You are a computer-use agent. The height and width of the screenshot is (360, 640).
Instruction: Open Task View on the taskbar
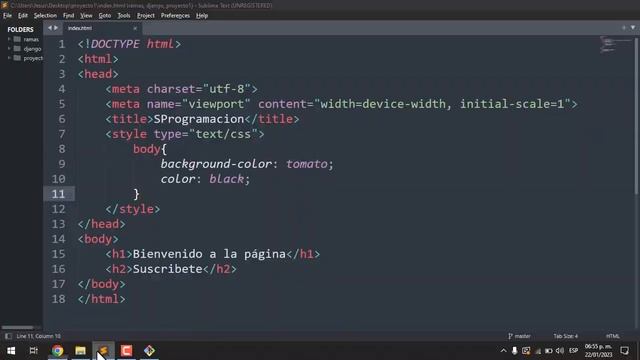(34, 351)
